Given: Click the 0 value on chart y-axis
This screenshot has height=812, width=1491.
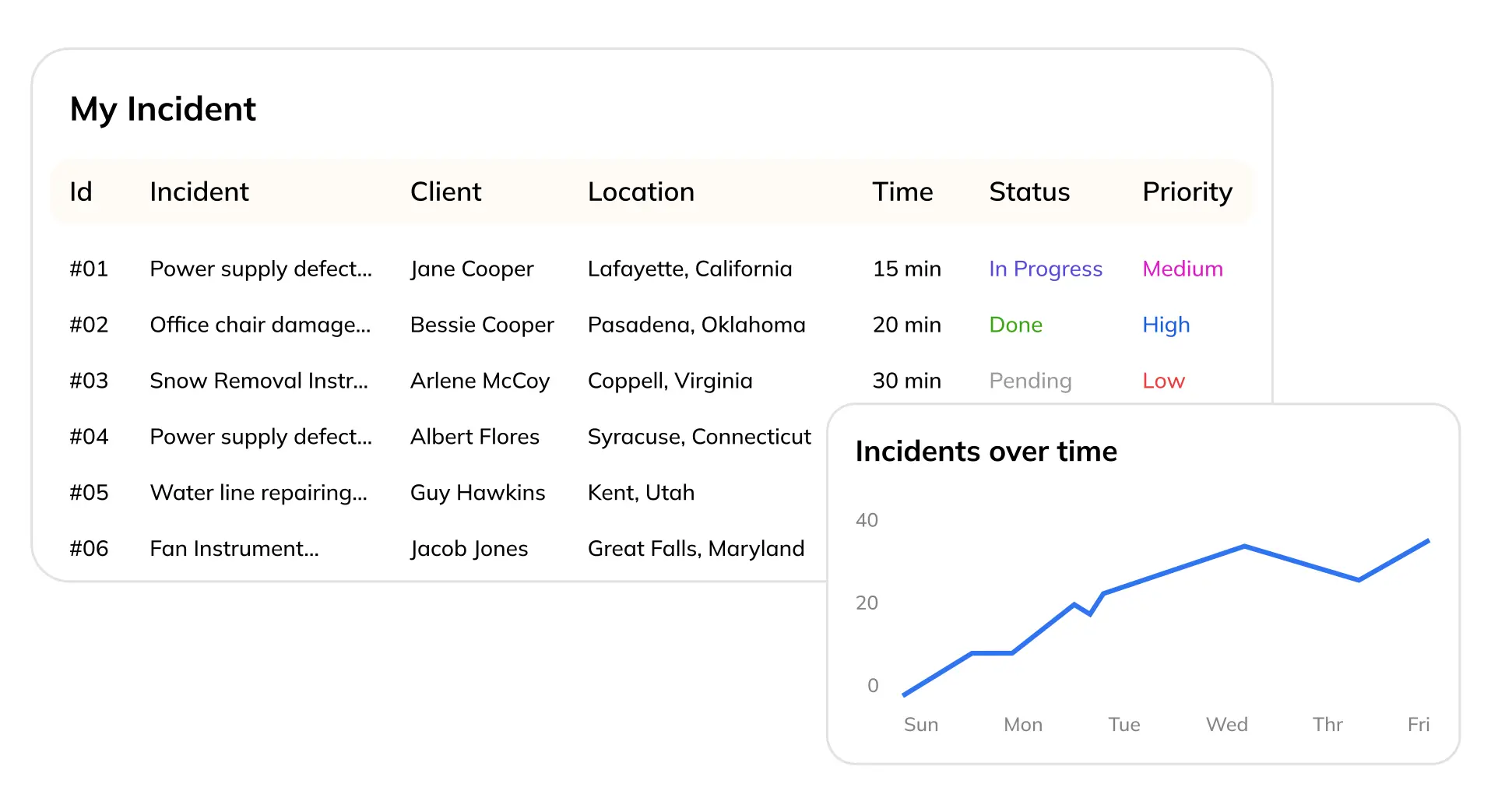Looking at the screenshot, I should (873, 685).
